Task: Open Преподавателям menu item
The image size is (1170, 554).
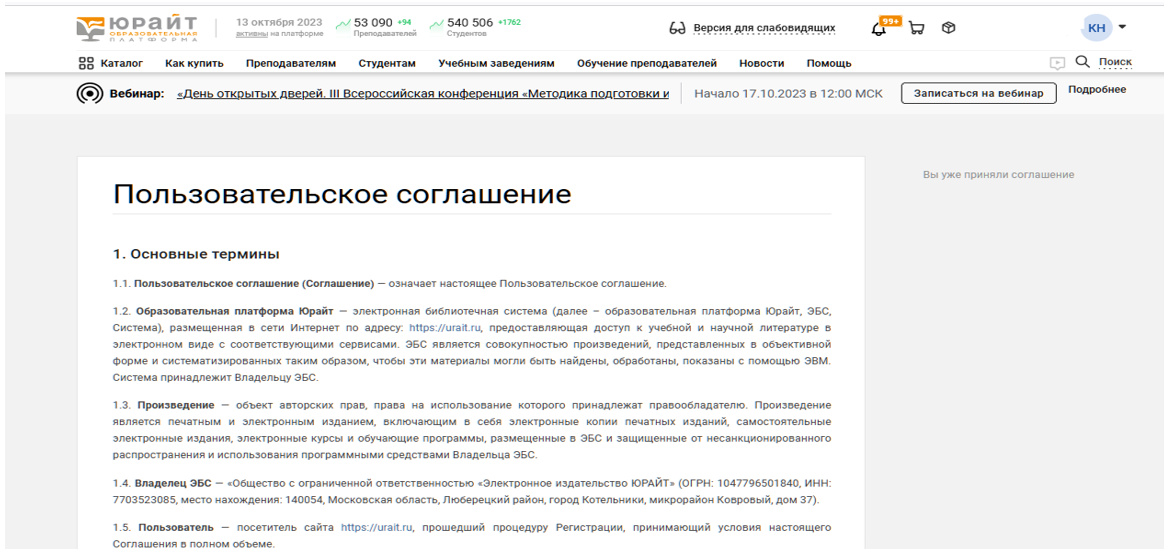Action: [x=291, y=63]
